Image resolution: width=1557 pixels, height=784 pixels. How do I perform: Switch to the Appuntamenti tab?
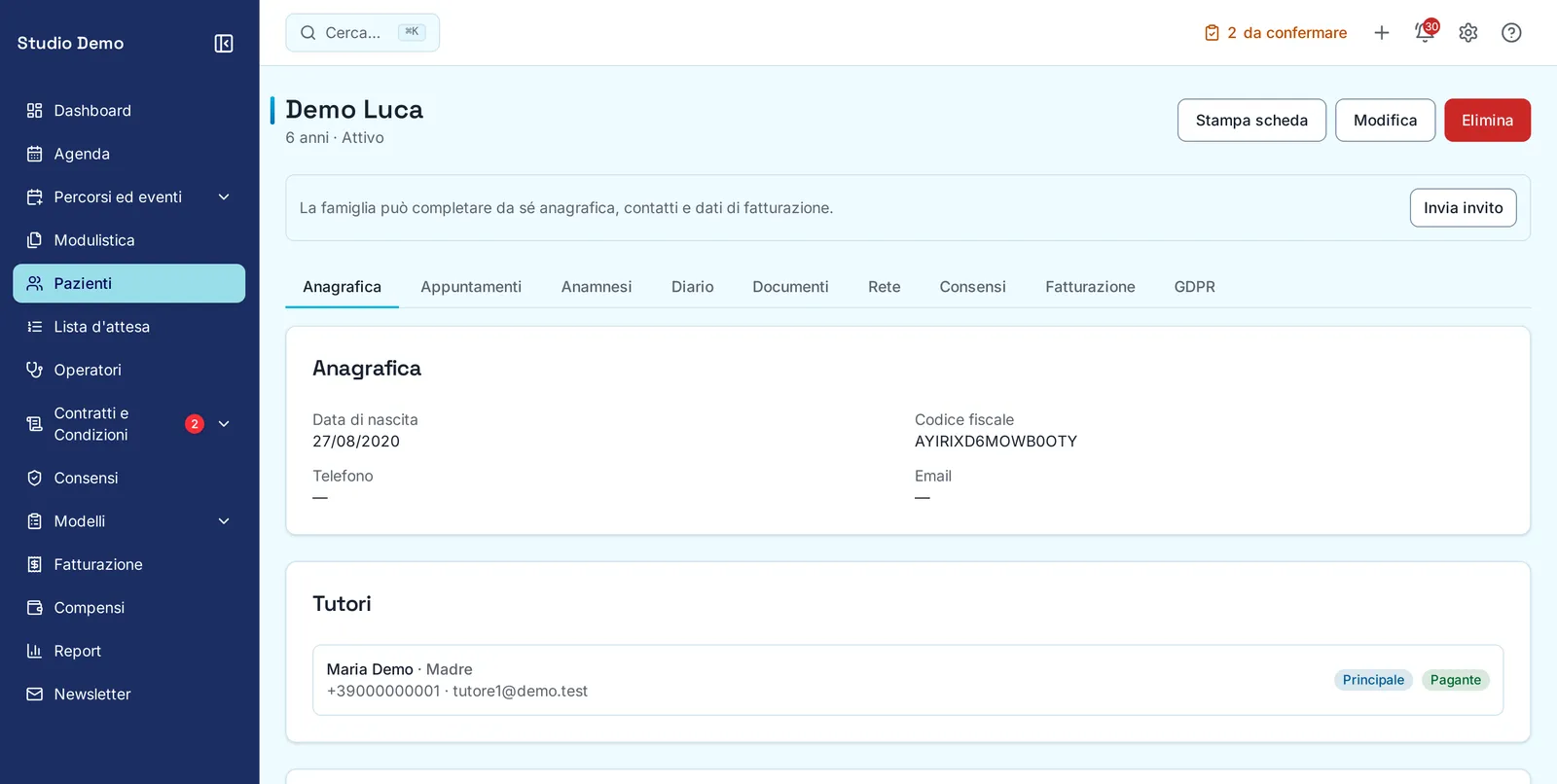(x=471, y=287)
